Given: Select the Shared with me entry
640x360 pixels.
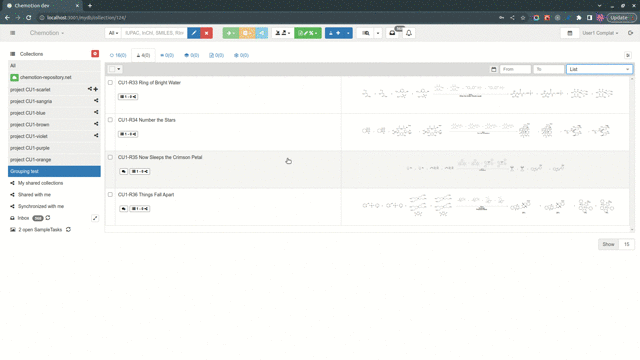Looking at the screenshot, I should 34,195.
